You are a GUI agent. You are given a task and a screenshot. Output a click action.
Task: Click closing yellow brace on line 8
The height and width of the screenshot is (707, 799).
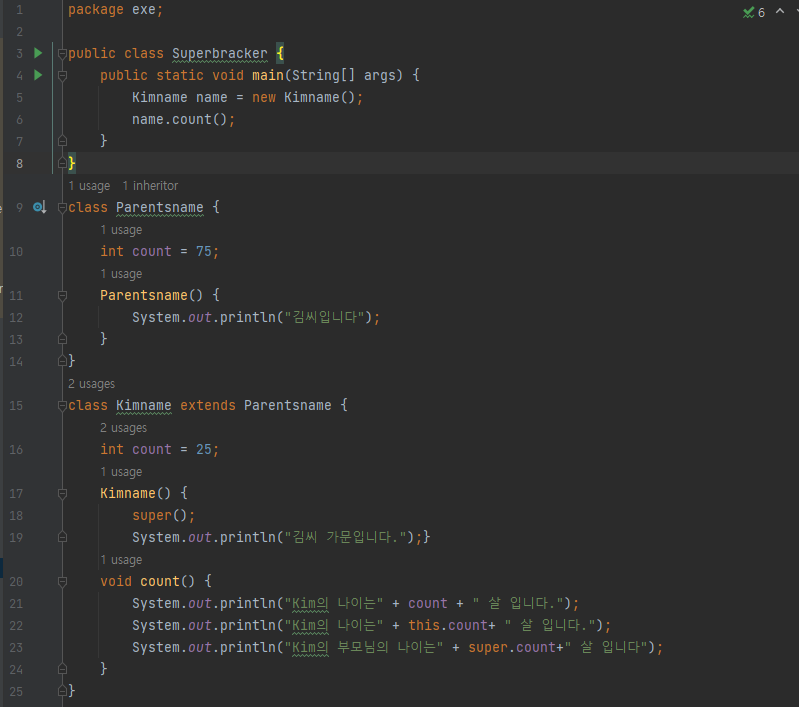72,163
